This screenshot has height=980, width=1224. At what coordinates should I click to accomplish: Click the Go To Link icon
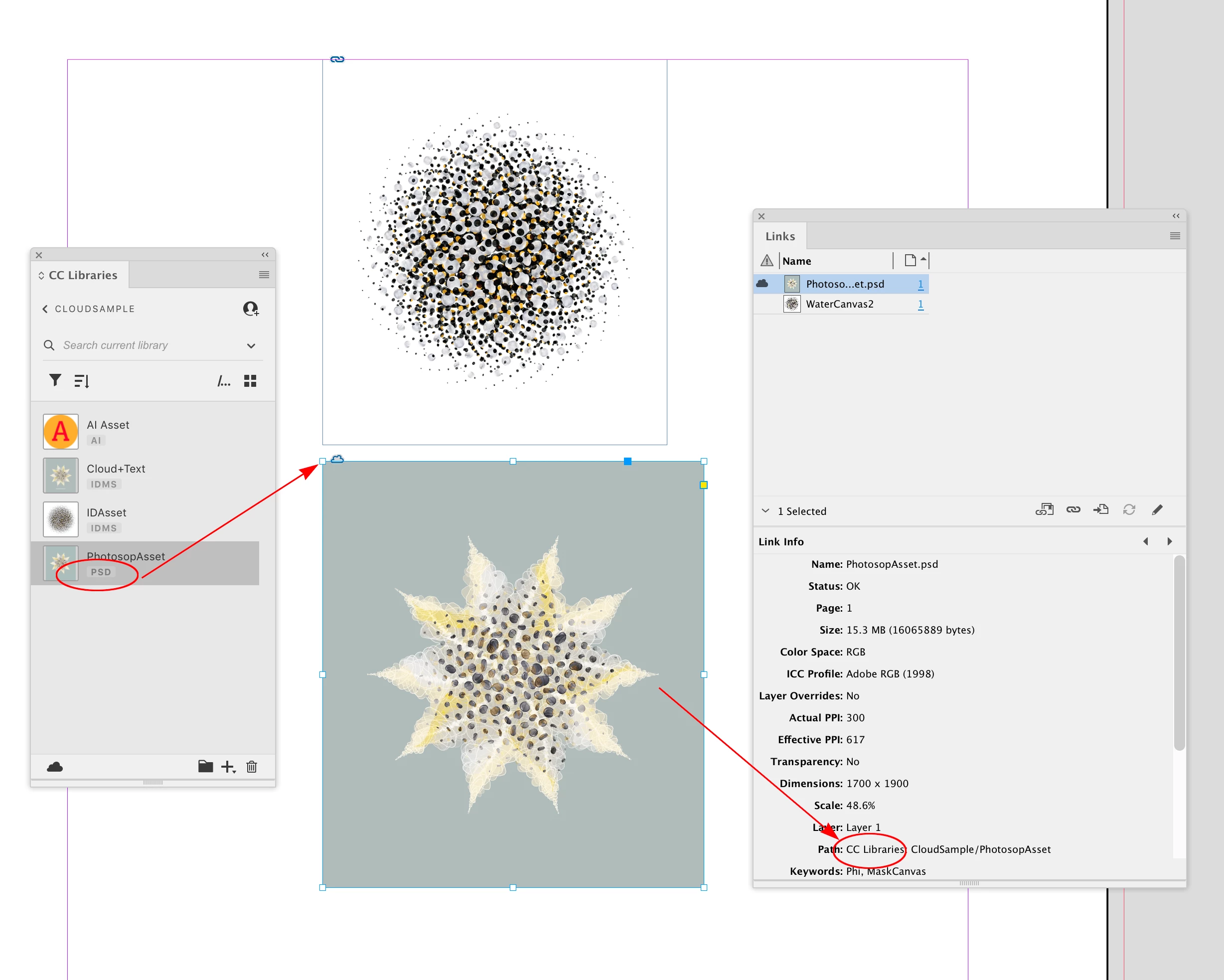point(1101,509)
